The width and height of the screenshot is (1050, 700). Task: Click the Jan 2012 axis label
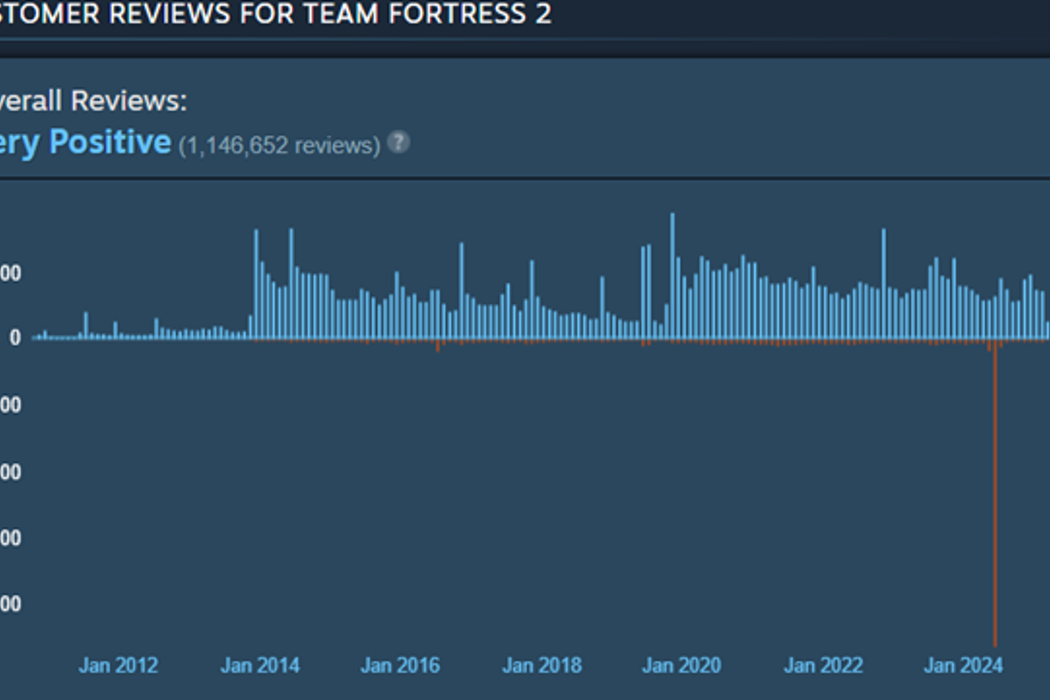click(x=118, y=665)
